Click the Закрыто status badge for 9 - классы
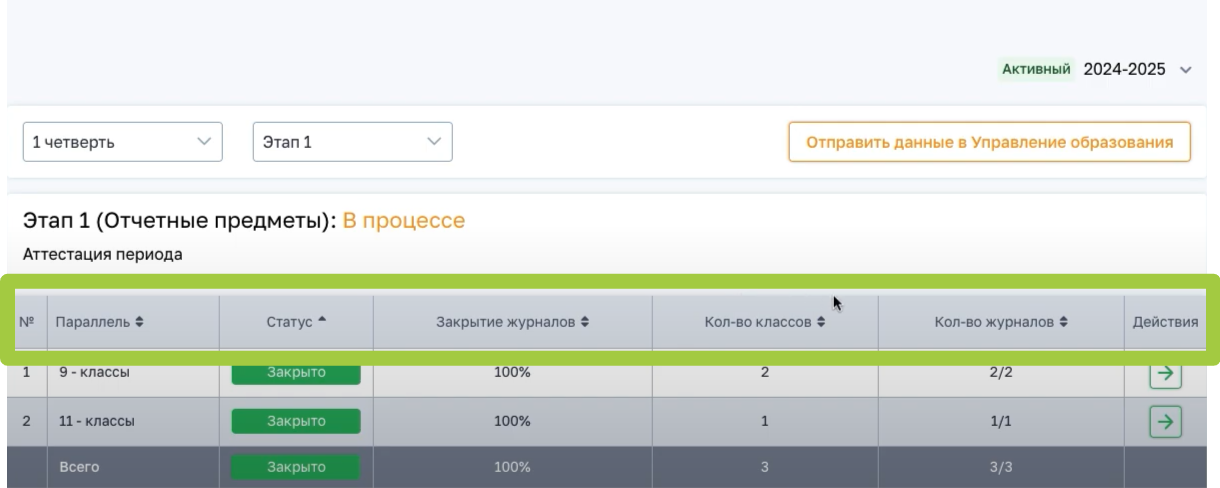 [x=296, y=374]
